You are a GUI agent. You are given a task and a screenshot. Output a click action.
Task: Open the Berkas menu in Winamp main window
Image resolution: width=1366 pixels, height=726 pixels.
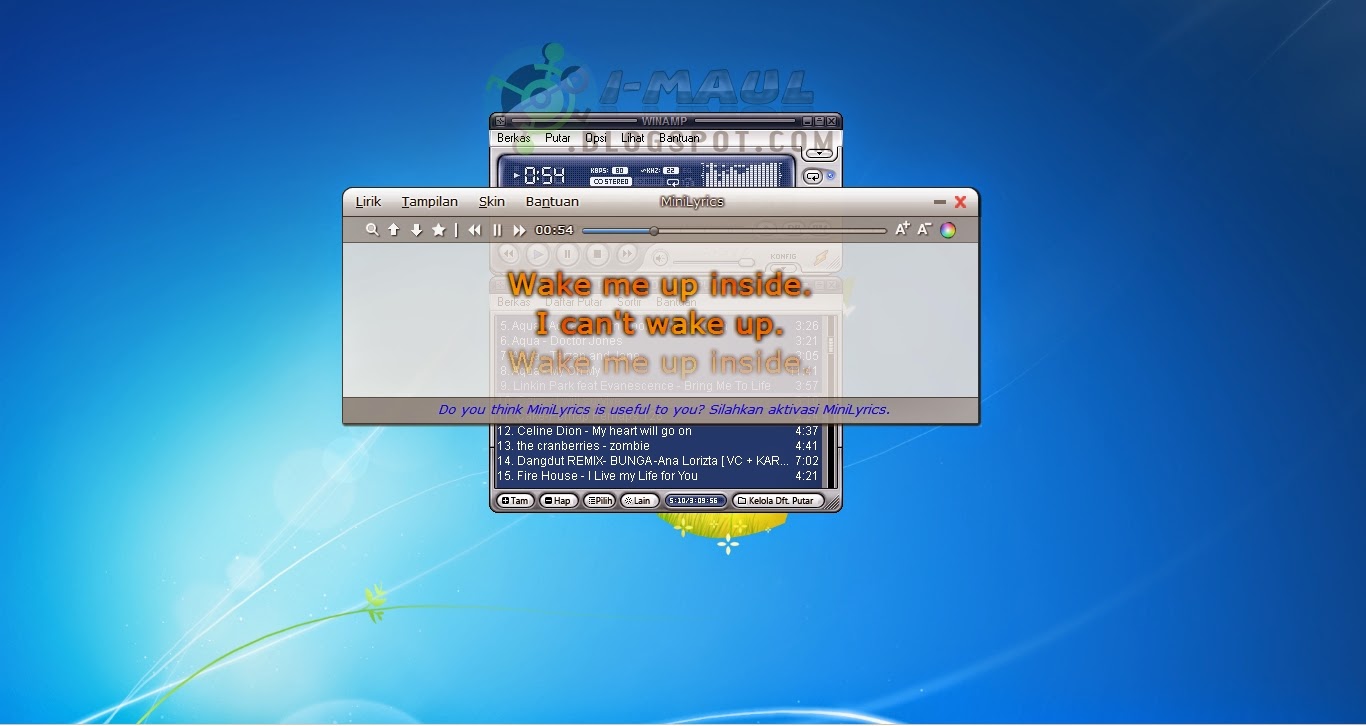point(514,138)
